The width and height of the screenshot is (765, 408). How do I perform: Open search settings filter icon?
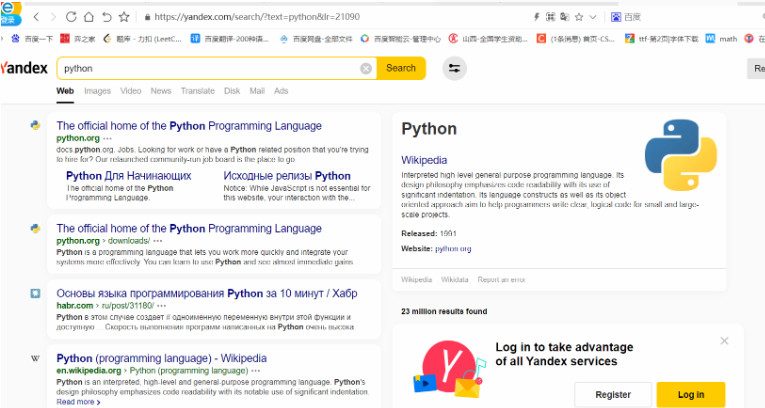pos(454,68)
